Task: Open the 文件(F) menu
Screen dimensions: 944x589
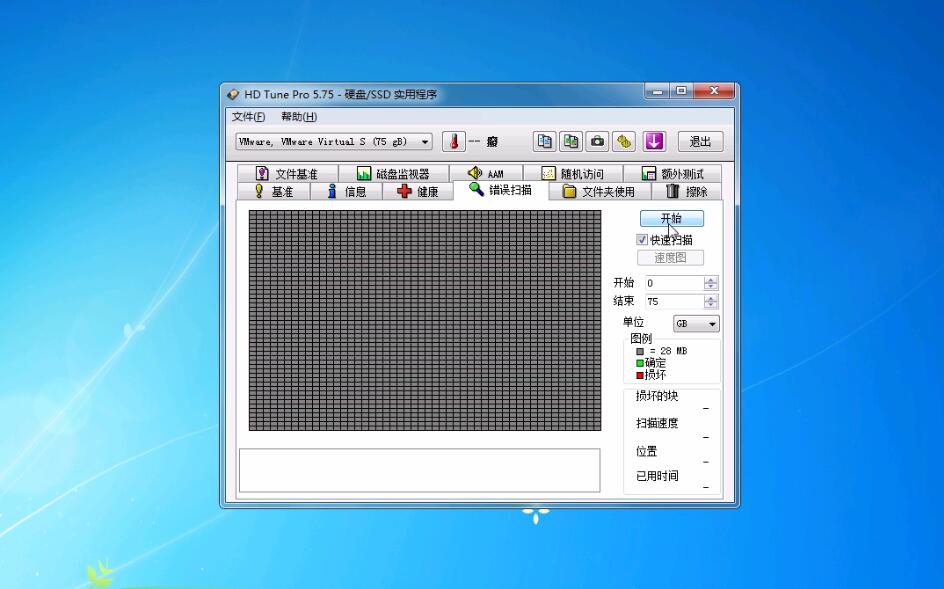Action: pos(248,117)
